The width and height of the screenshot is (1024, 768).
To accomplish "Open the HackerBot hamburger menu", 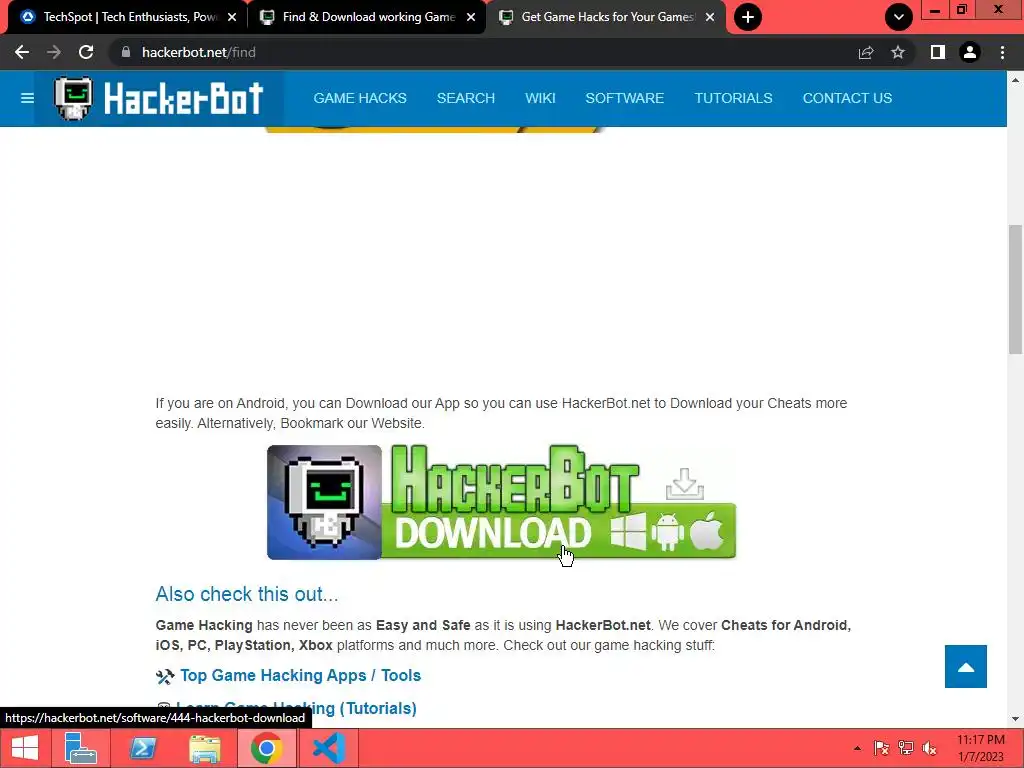I will click(27, 98).
